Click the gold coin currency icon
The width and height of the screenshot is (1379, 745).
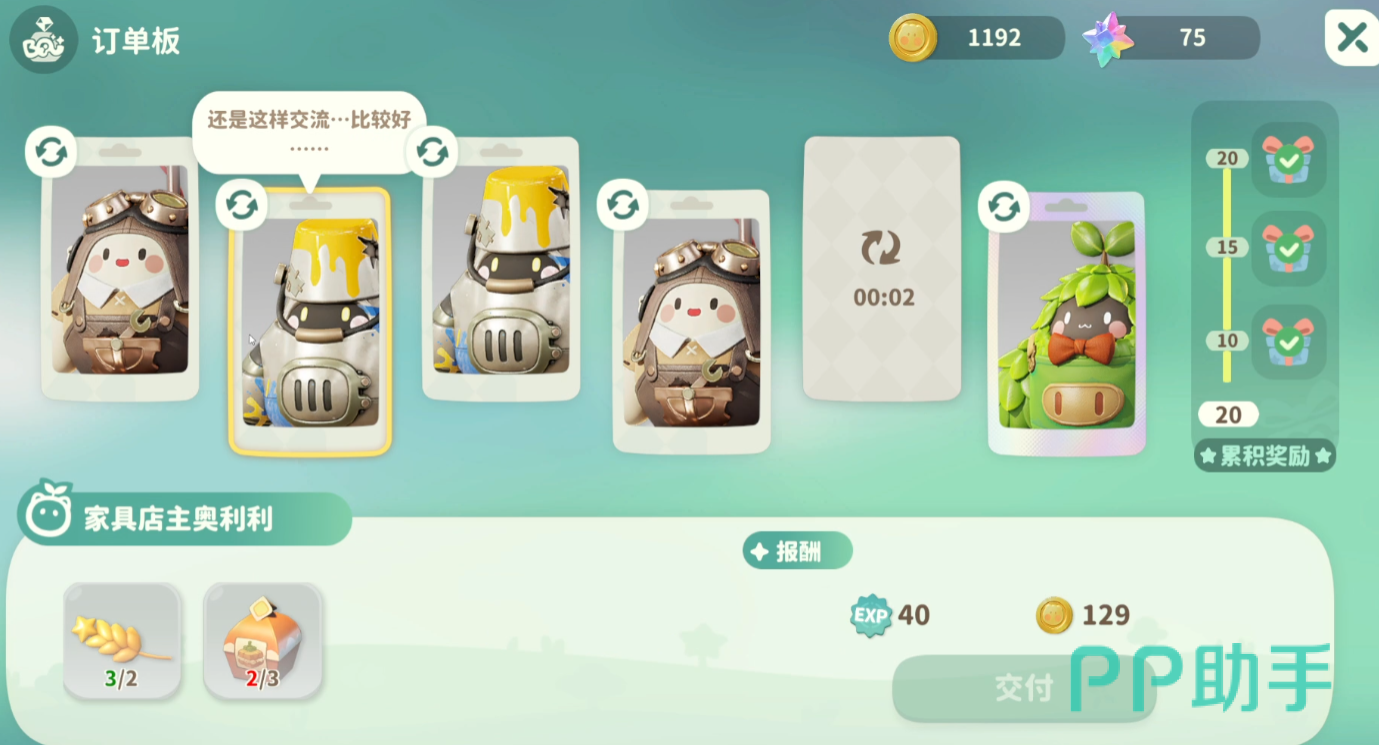pos(913,38)
